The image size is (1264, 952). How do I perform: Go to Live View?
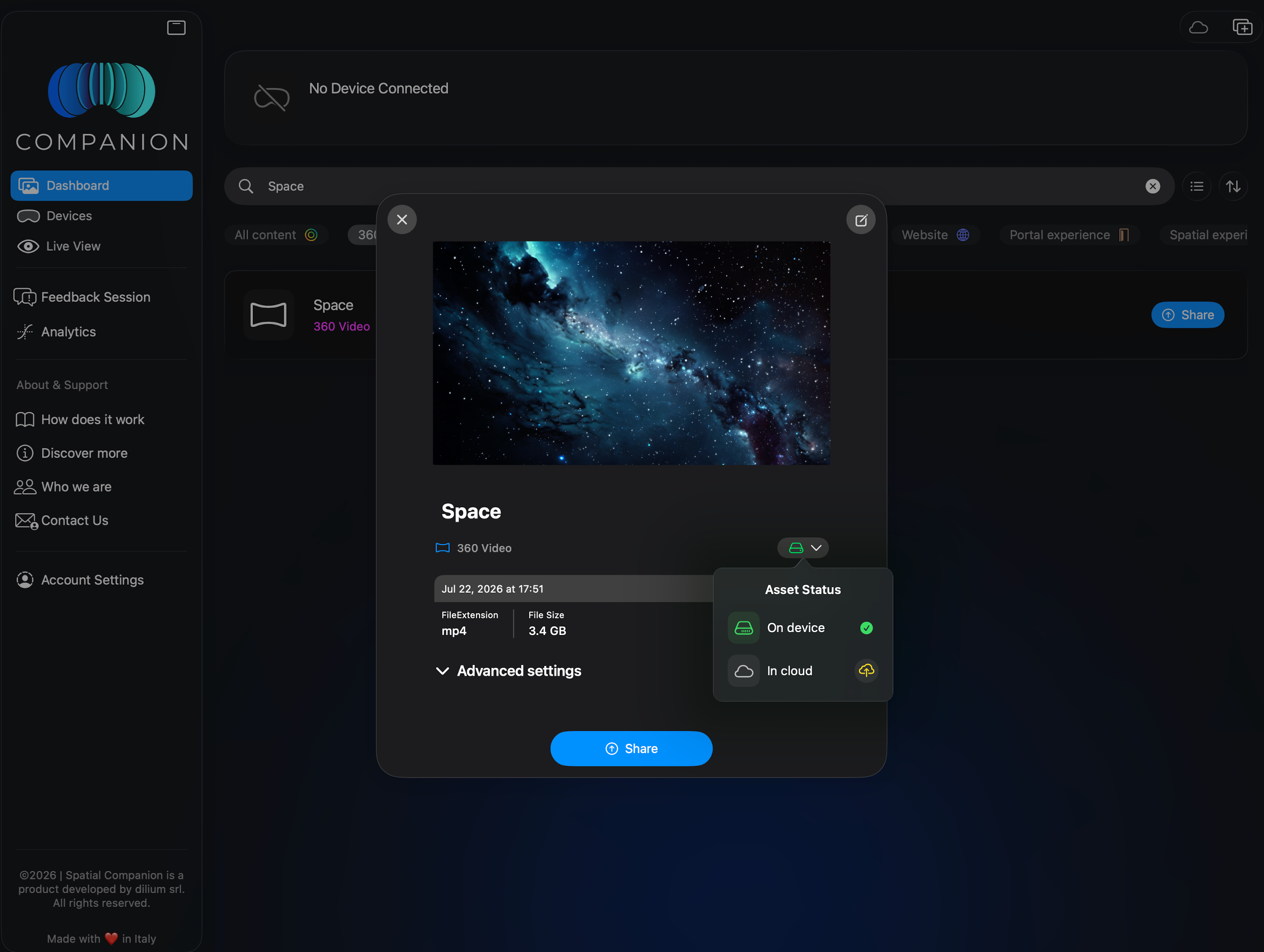tap(101, 246)
